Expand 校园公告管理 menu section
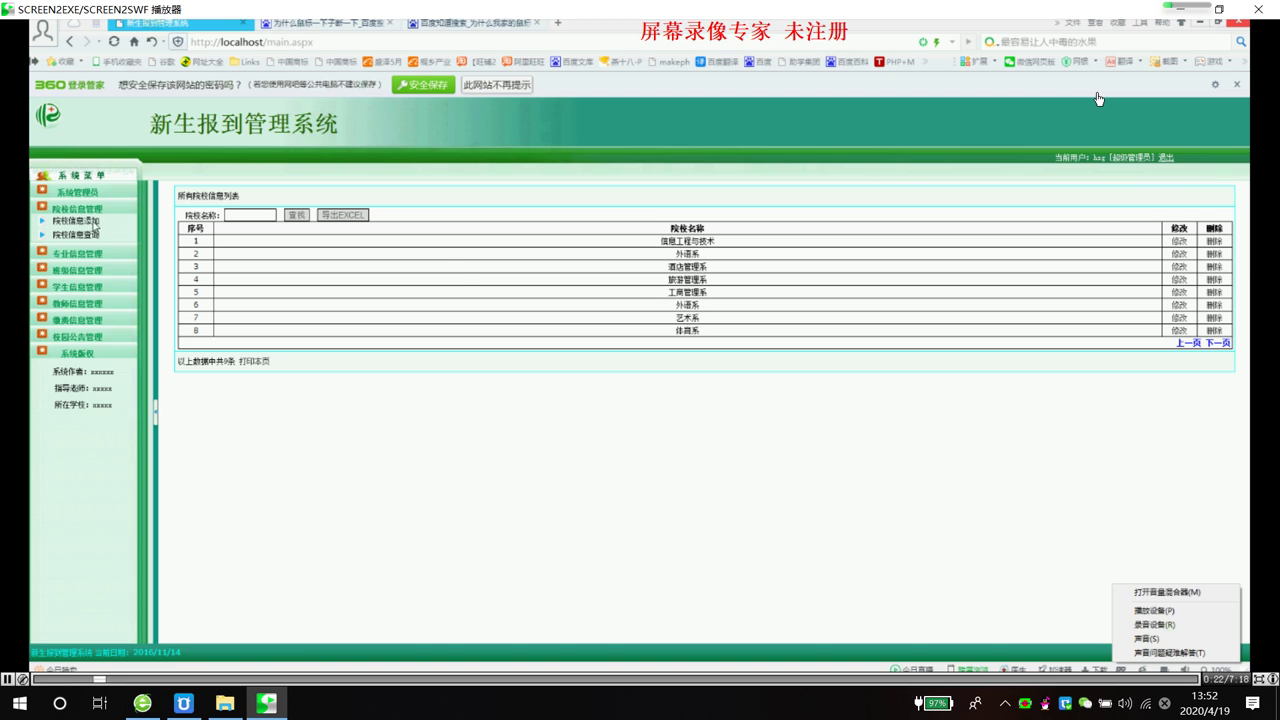The height and width of the screenshot is (720, 1280). tap(77, 336)
